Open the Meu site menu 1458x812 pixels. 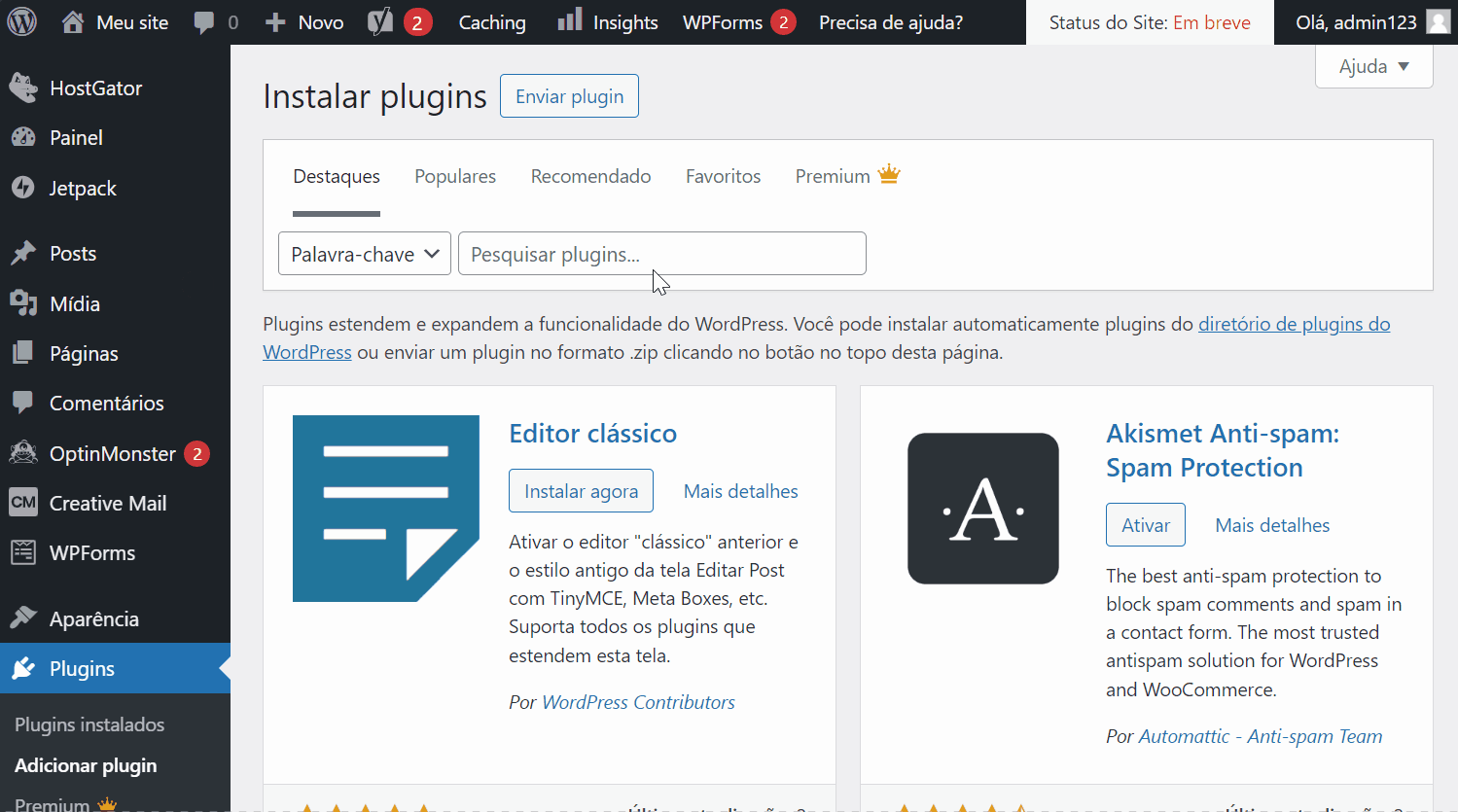(x=115, y=22)
